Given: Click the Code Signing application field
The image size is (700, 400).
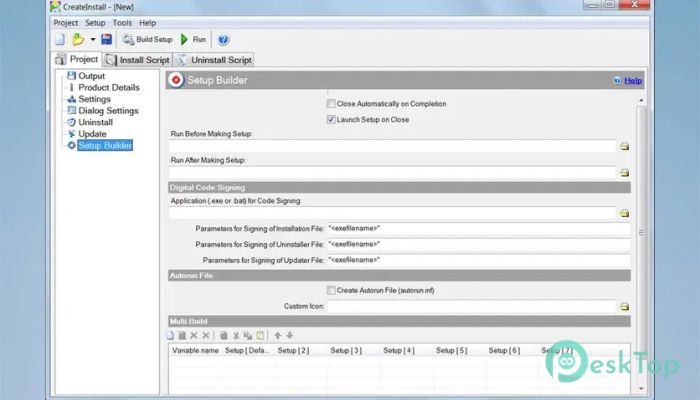Looking at the screenshot, I should click(x=392, y=213).
